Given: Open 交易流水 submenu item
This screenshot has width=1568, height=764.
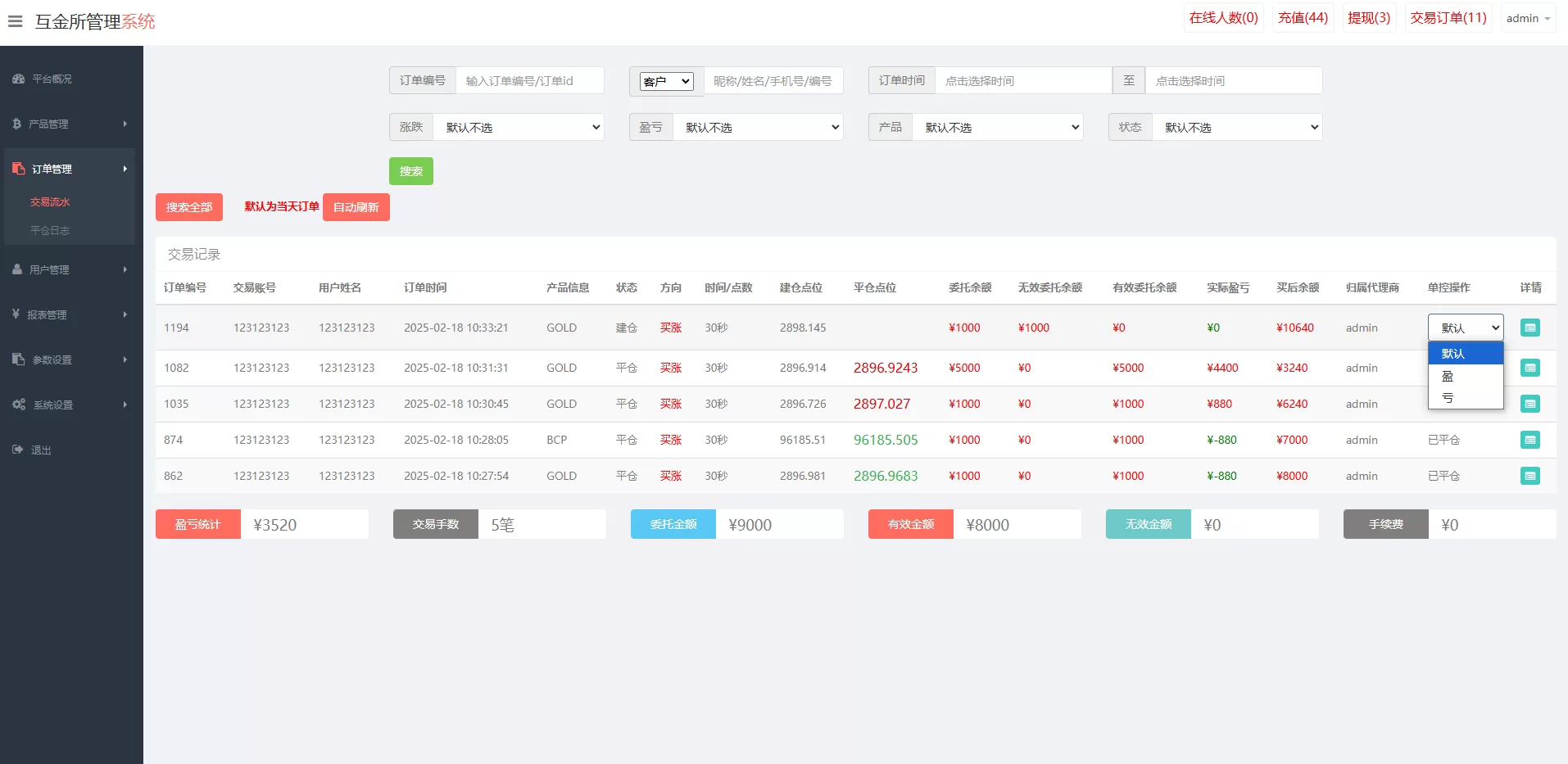Looking at the screenshot, I should (x=50, y=202).
